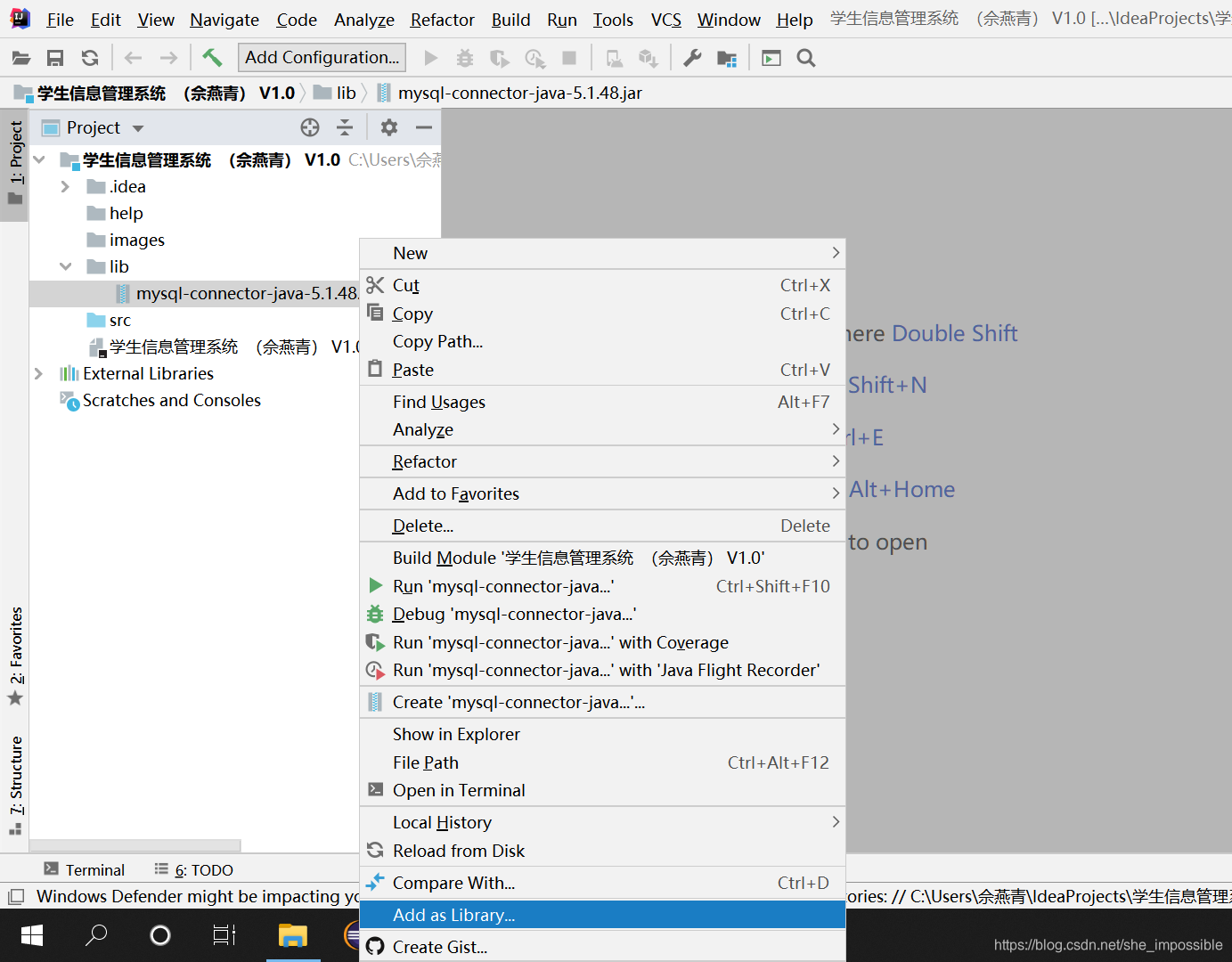This screenshot has width=1232, height=962.
Task: Open File Explorer from taskbar
Action: 292,935
